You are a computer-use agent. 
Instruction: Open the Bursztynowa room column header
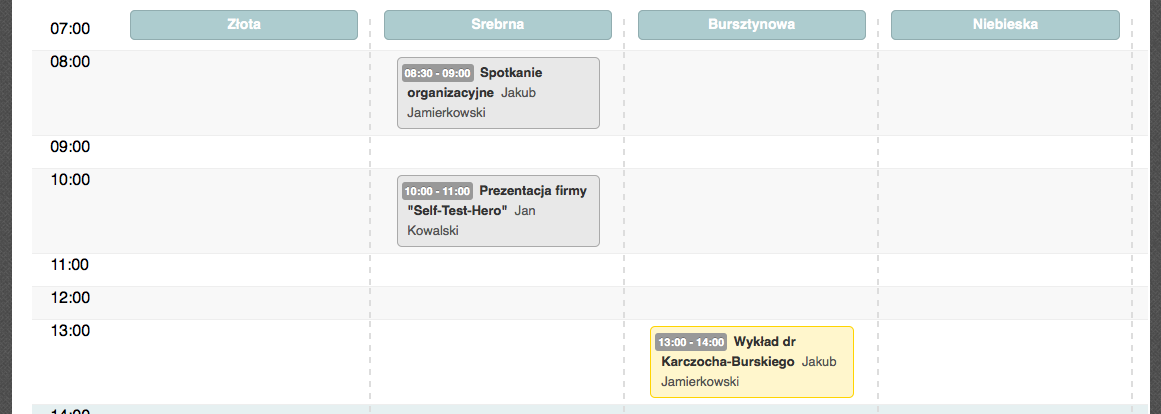[x=752, y=24]
